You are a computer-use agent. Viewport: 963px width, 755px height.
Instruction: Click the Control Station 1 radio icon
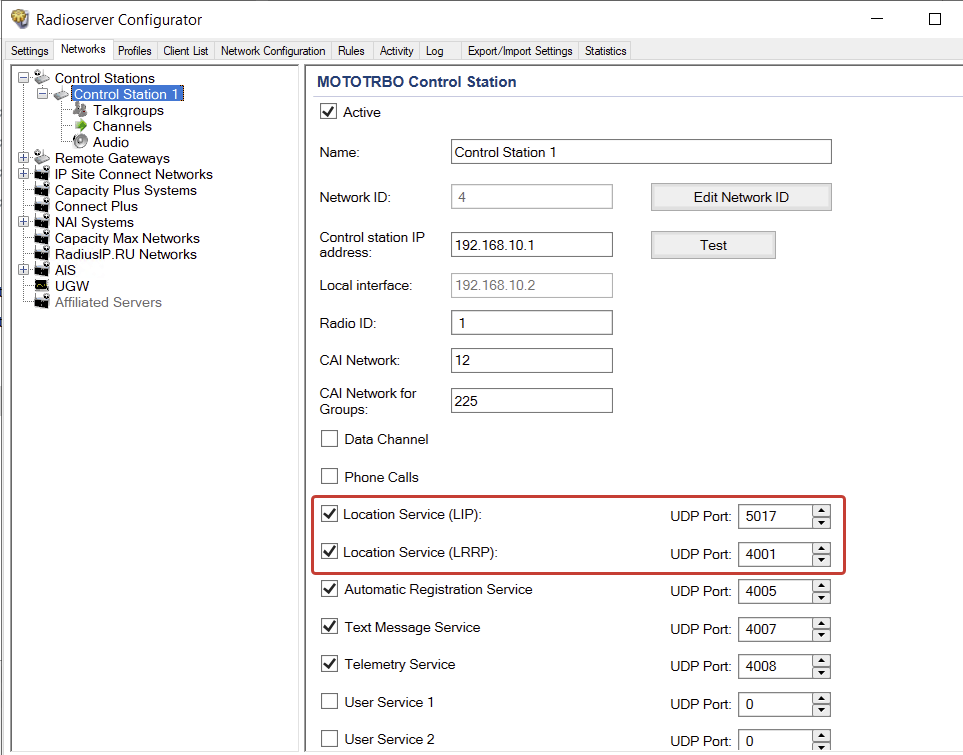[61, 94]
